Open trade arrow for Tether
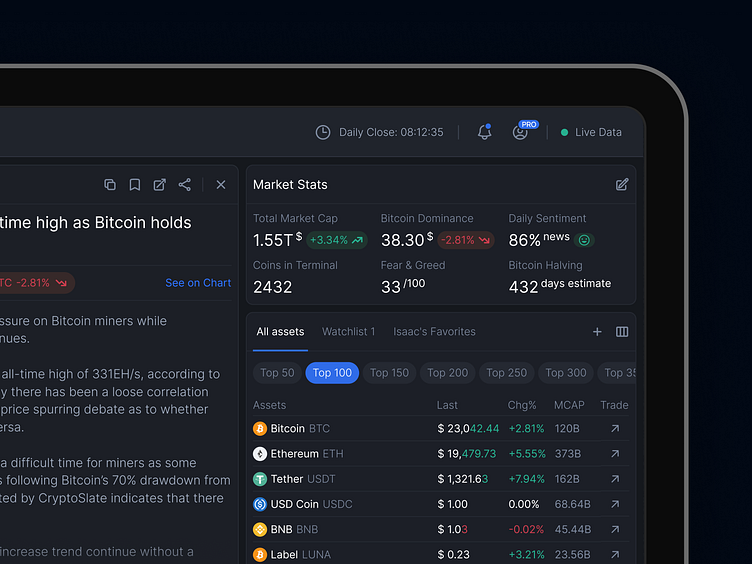Screen dimensions: 752x564 click(615, 479)
